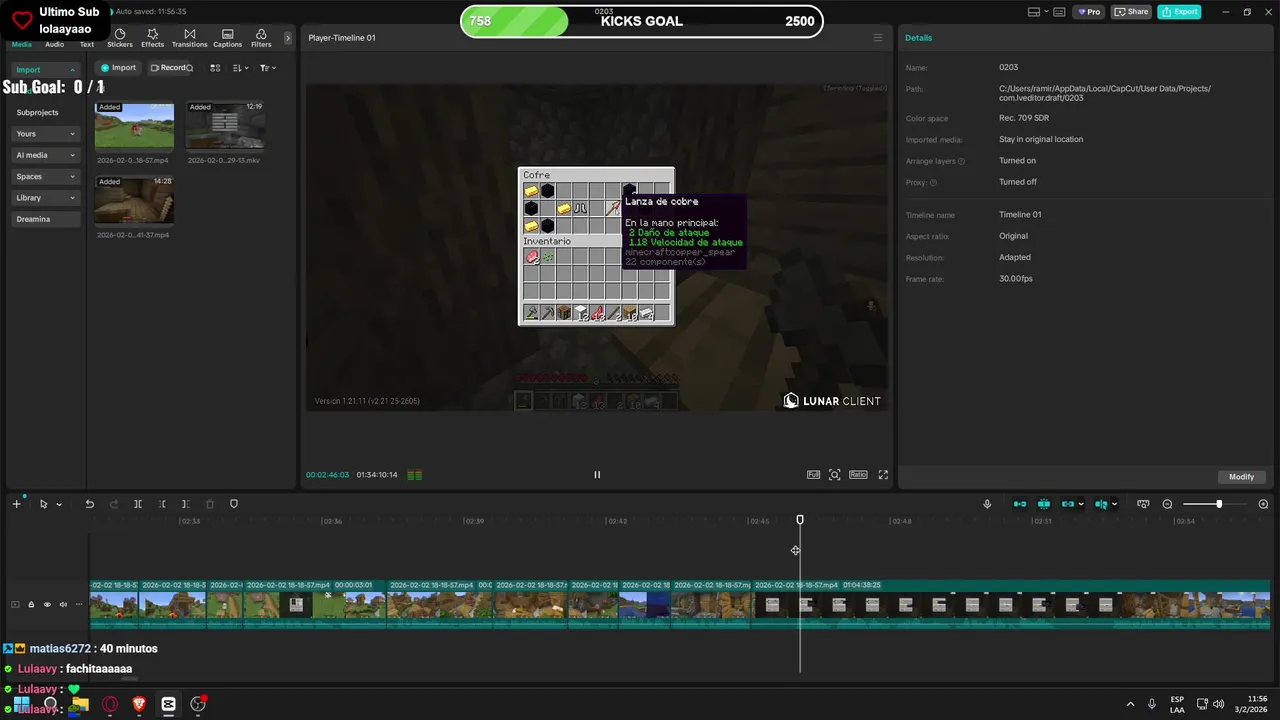Fit timeline to window icon

tap(1143, 504)
